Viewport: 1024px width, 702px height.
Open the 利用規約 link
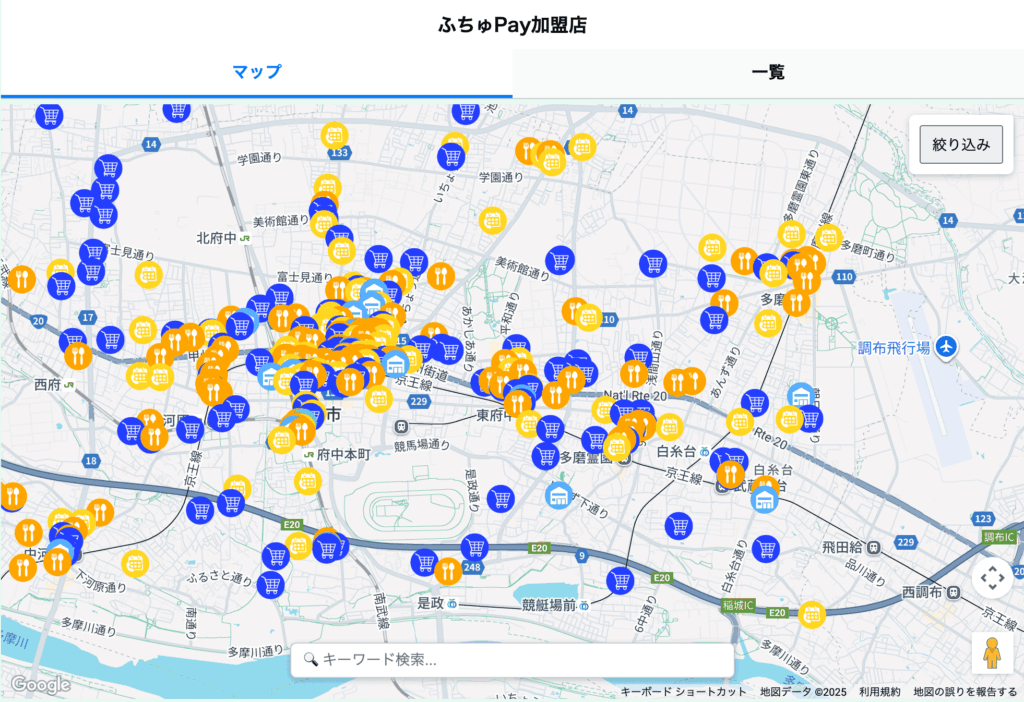[876, 690]
